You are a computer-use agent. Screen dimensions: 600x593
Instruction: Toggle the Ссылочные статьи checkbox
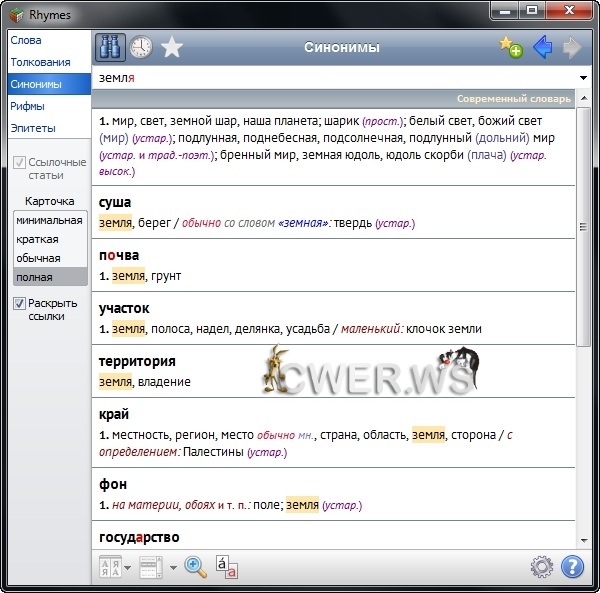click(19, 163)
